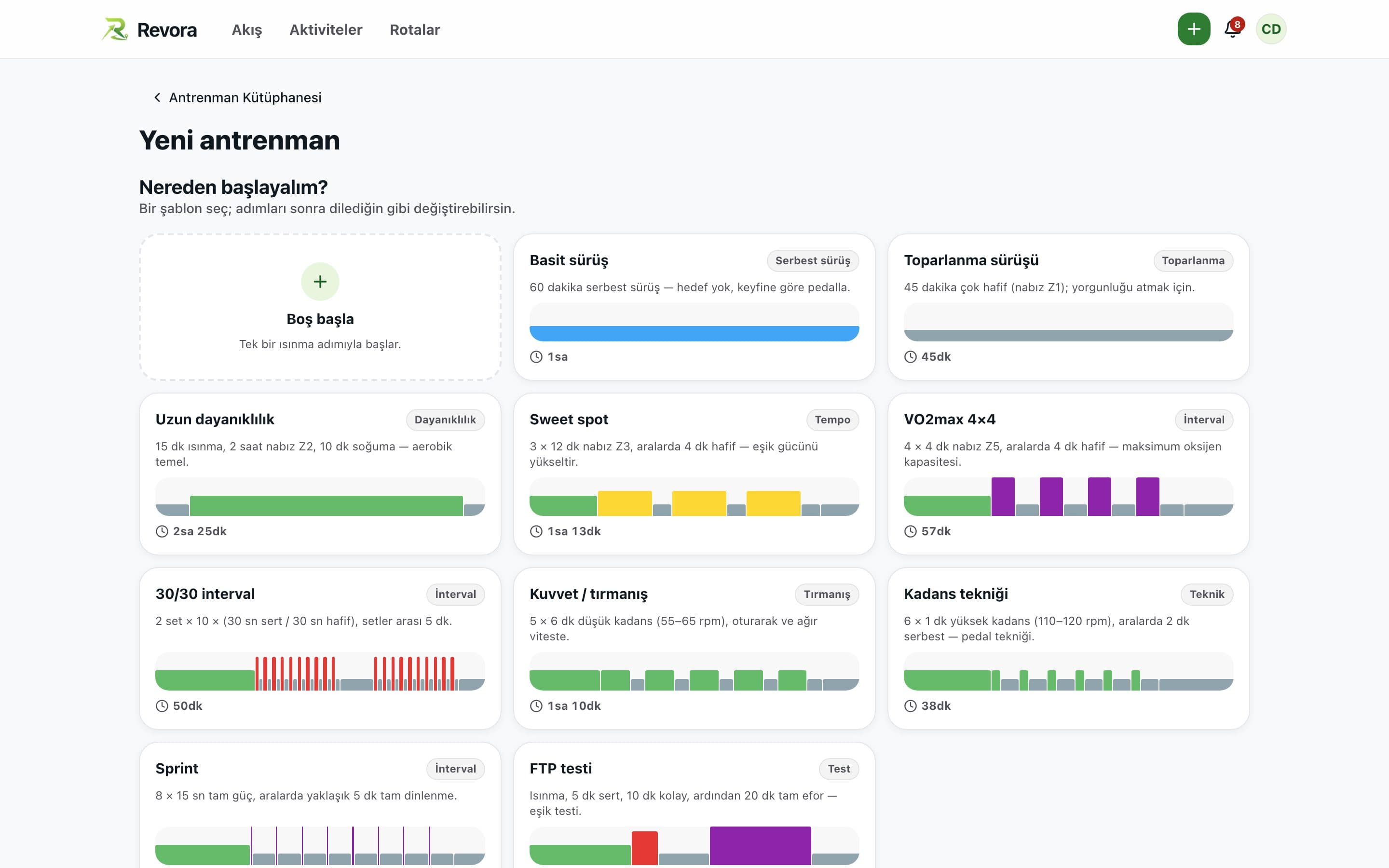This screenshot has height=868, width=1389.
Task: Pick the Uzun dayanıklılık template title
Action: coord(215,419)
